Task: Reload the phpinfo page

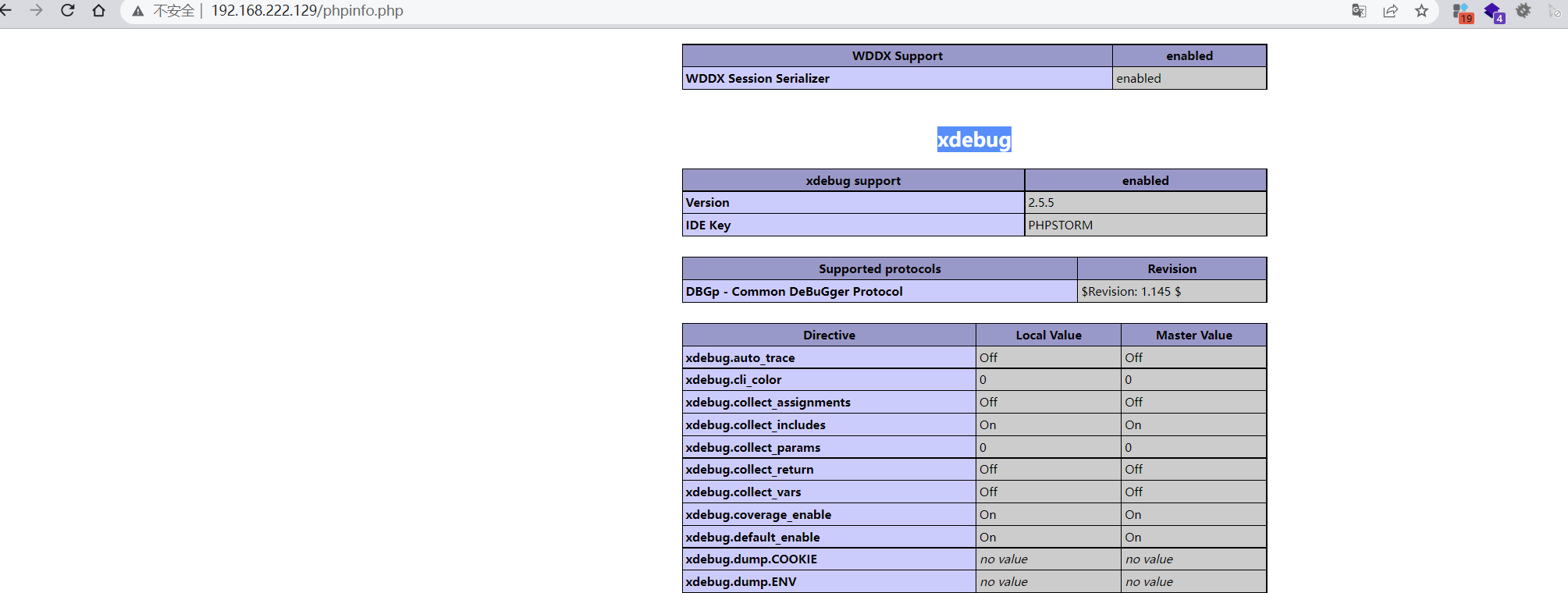Action: tap(68, 11)
